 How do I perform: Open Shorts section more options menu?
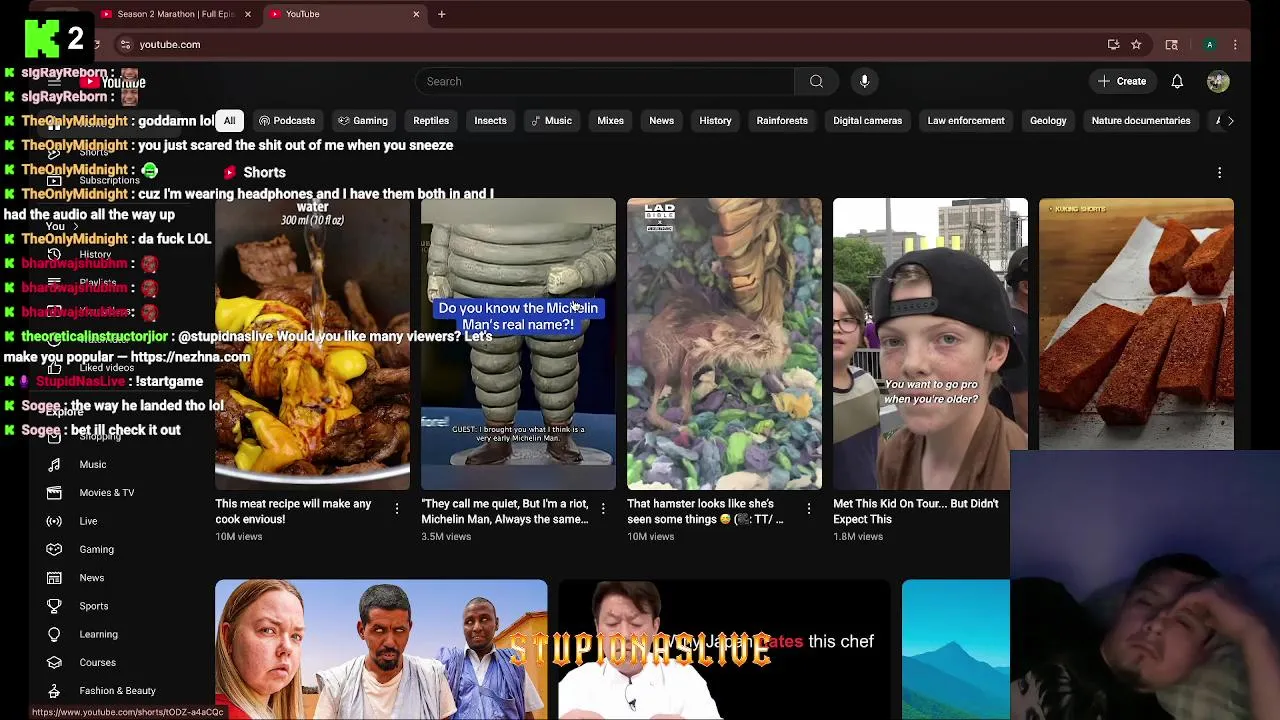click(x=1219, y=172)
